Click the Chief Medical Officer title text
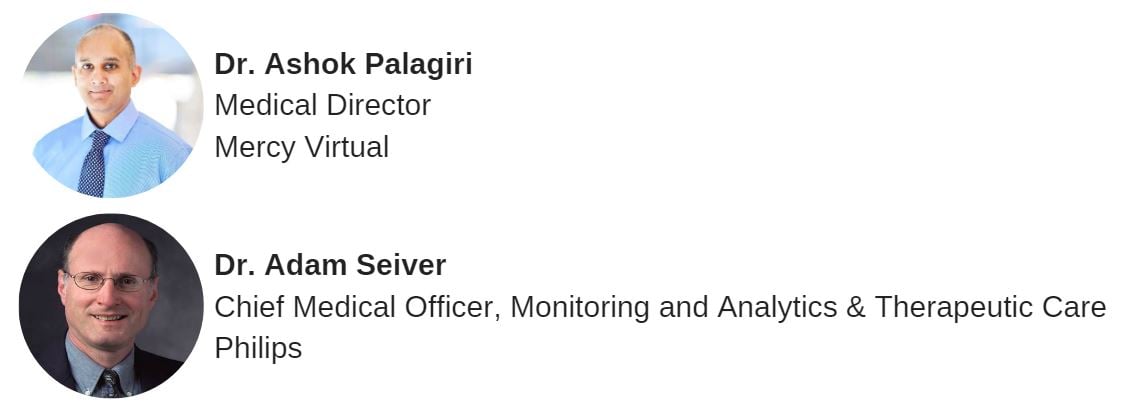 (355, 307)
